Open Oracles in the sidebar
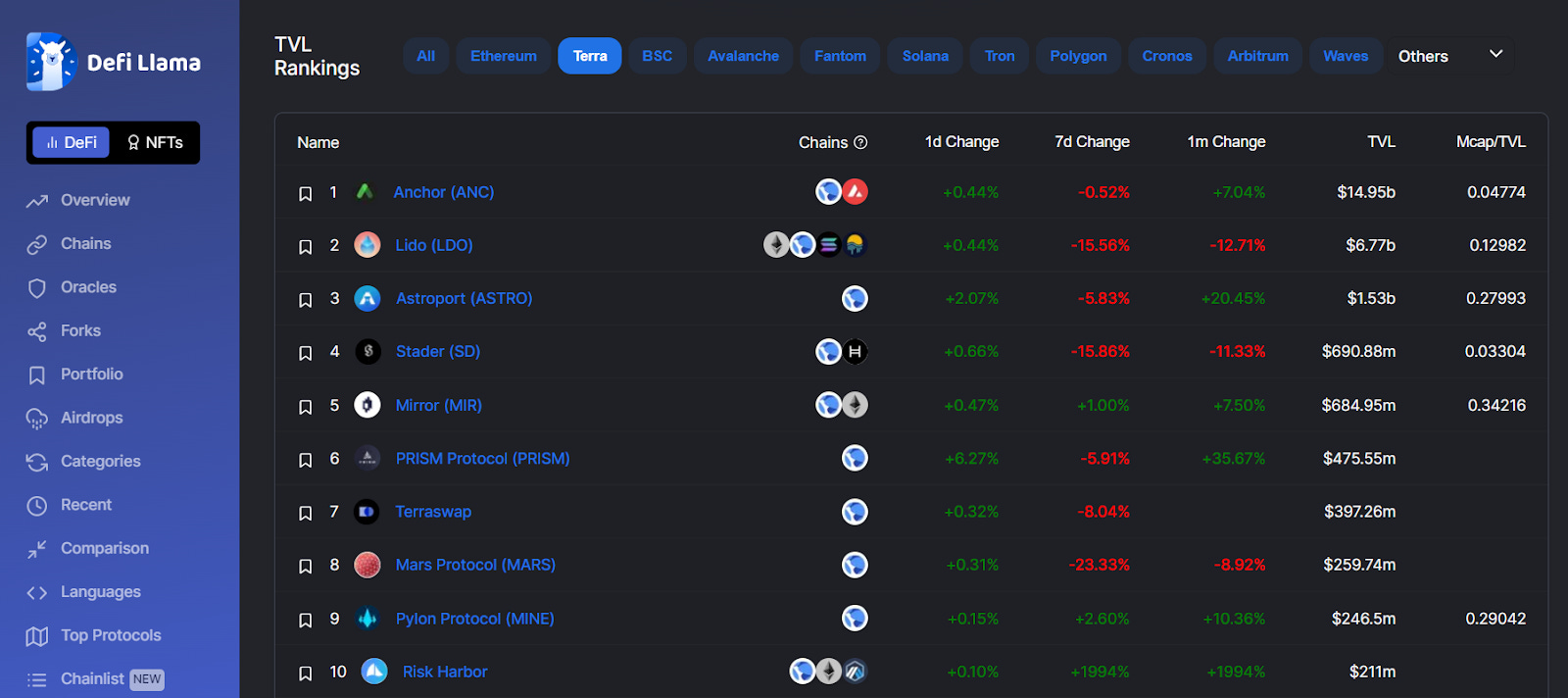The height and width of the screenshot is (698, 1568). [x=72, y=287]
